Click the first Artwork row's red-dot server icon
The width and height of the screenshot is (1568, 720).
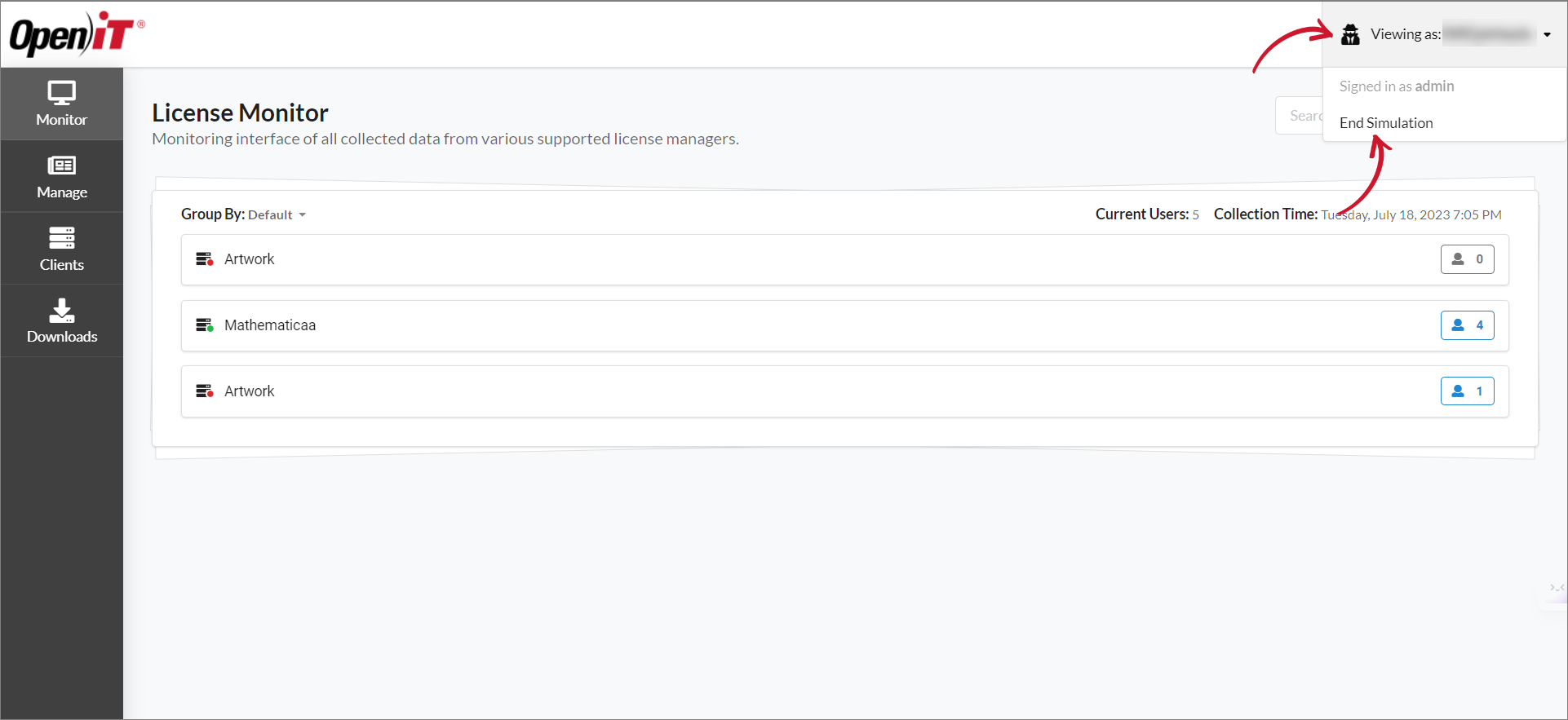pos(204,259)
